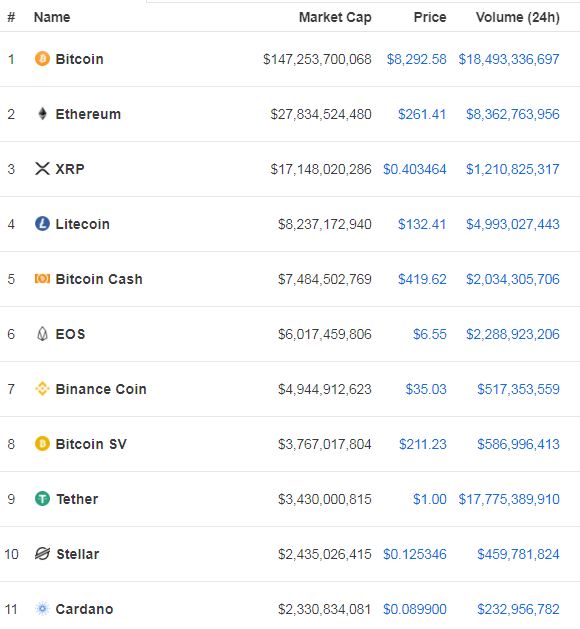Sort by the Price column header

click(430, 17)
